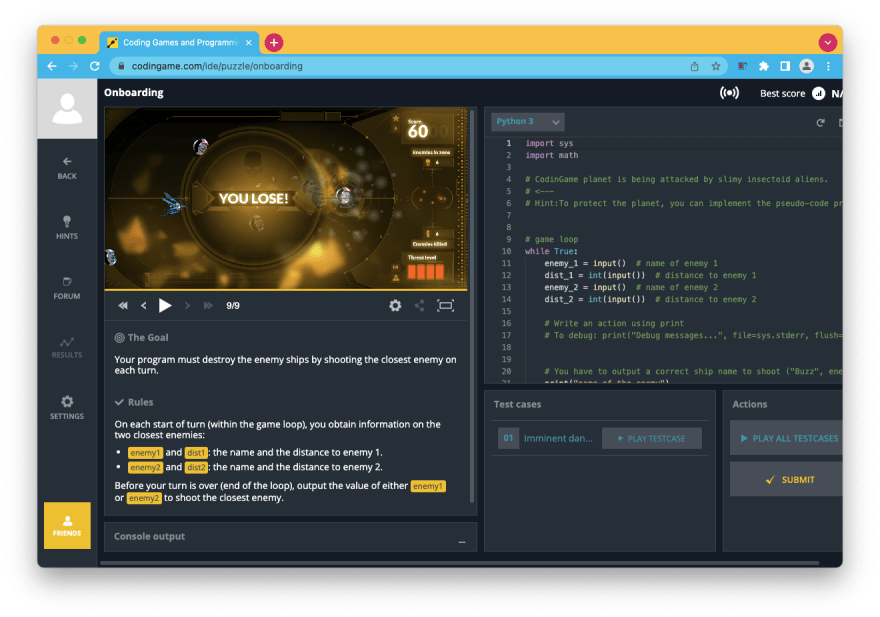Screen dimensions: 880x617
Task: Open the browser three-dot menu
Action: (x=828, y=66)
